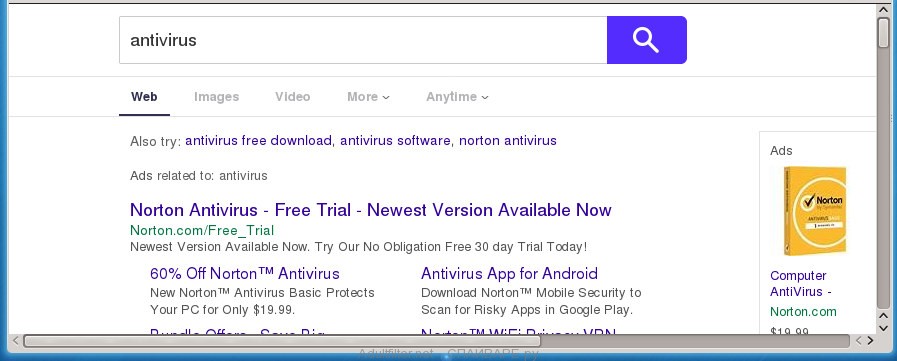Click the horizontal scrollbar thumb
The image size is (897, 361).
pos(281,341)
